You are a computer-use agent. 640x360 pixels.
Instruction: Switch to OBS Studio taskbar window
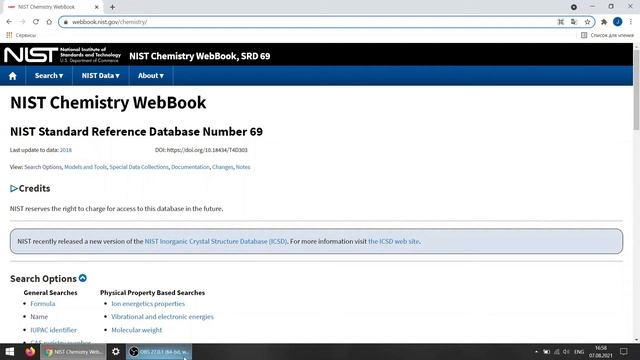[x=159, y=351]
